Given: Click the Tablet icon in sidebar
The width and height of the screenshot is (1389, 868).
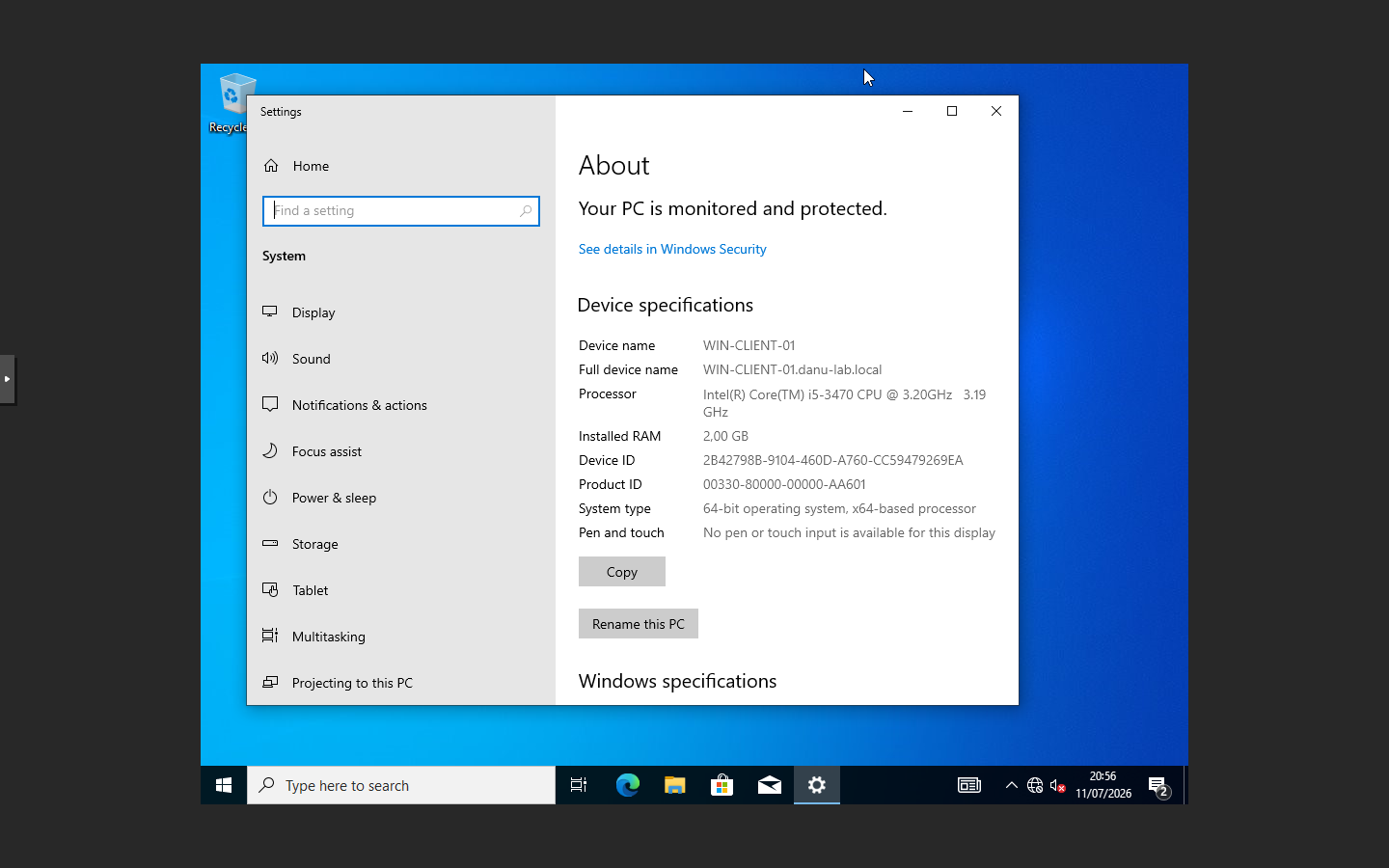Looking at the screenshot, I should point(270,589).
